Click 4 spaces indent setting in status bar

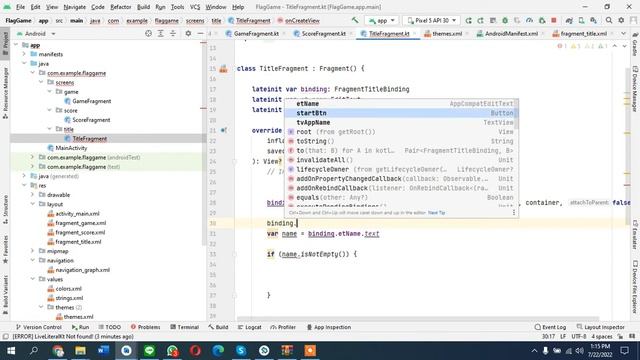[602, 336]
